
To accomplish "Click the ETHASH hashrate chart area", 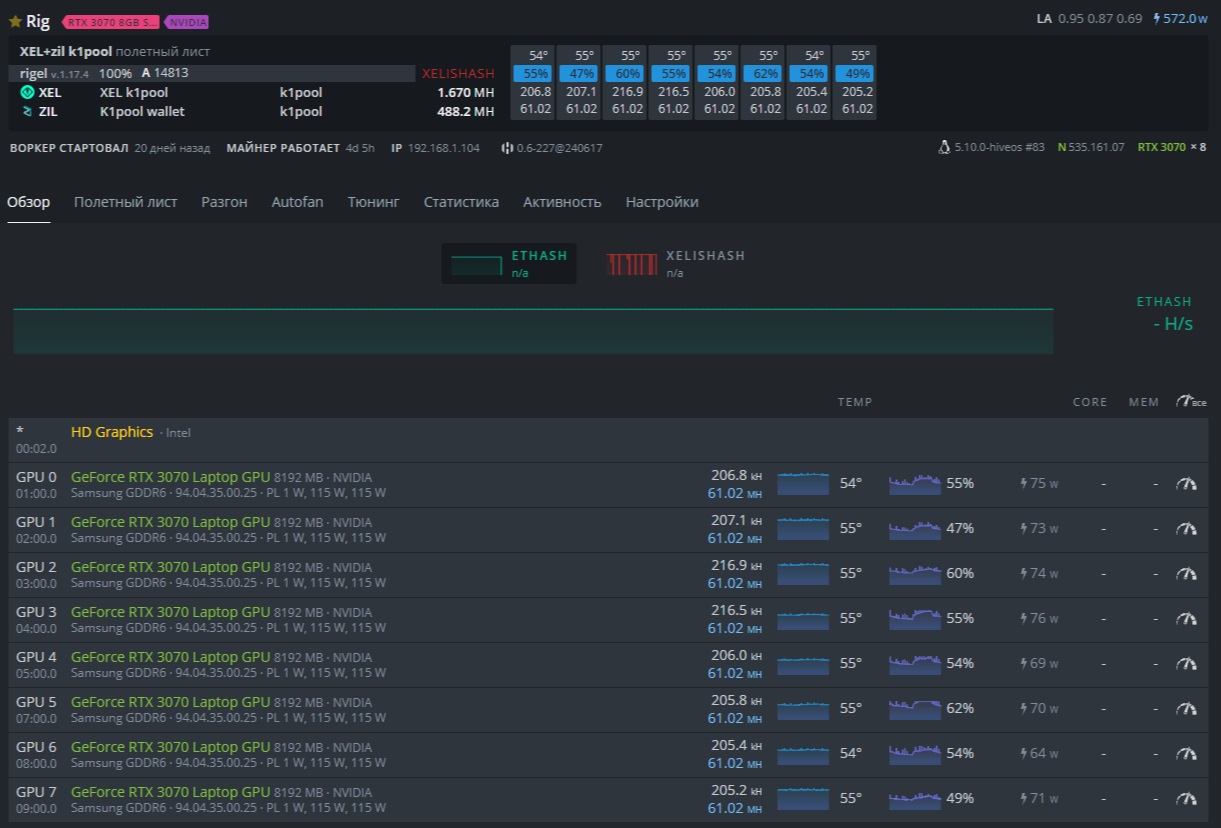I will point(533,331).
